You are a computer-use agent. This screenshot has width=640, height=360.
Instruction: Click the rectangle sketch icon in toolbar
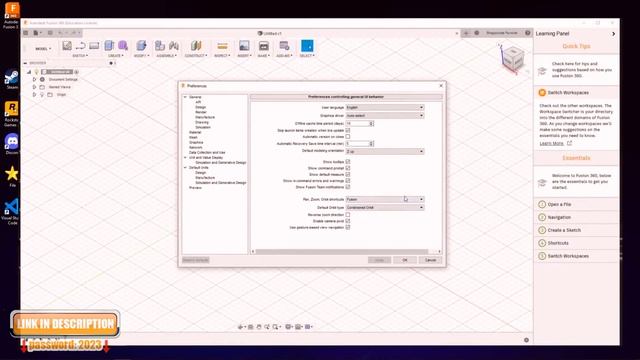pyautogui.click(x=94, y=46)
